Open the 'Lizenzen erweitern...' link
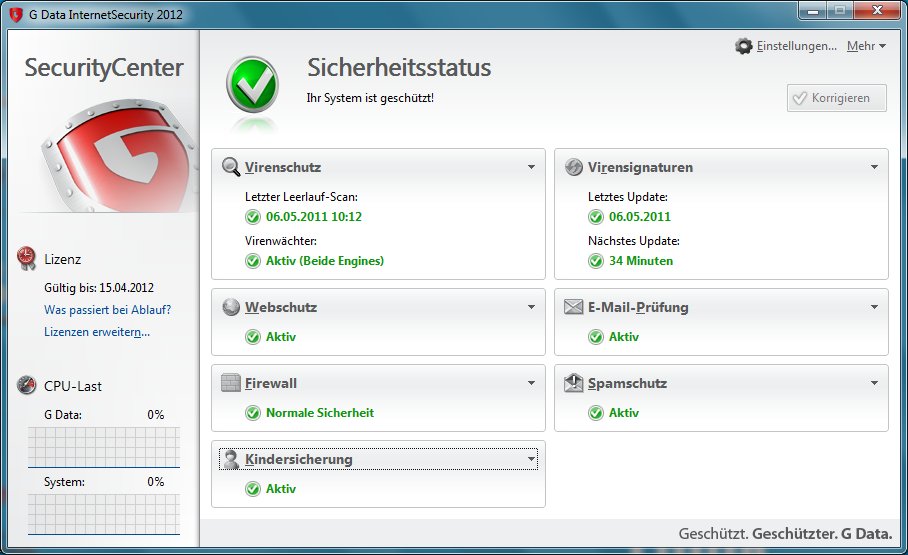This screenshot has width=908, height=555. point(97,332)
